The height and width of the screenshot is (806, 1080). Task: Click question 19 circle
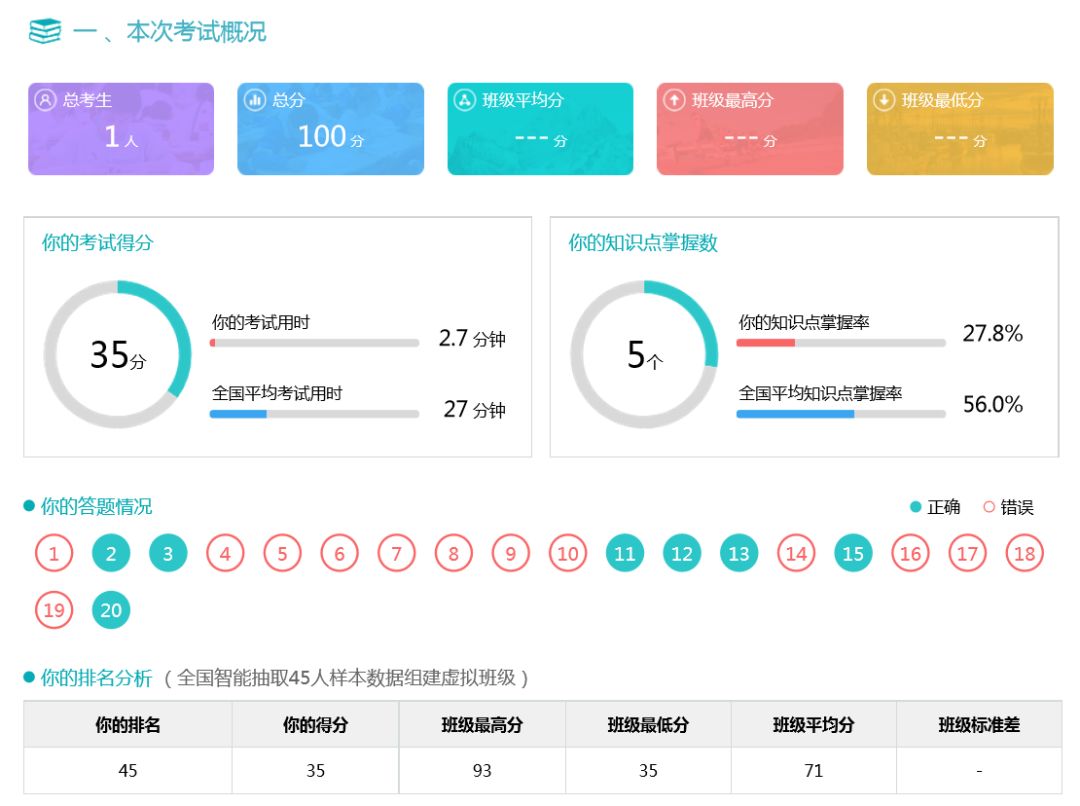pyautogui.click(x=54, y=610)
